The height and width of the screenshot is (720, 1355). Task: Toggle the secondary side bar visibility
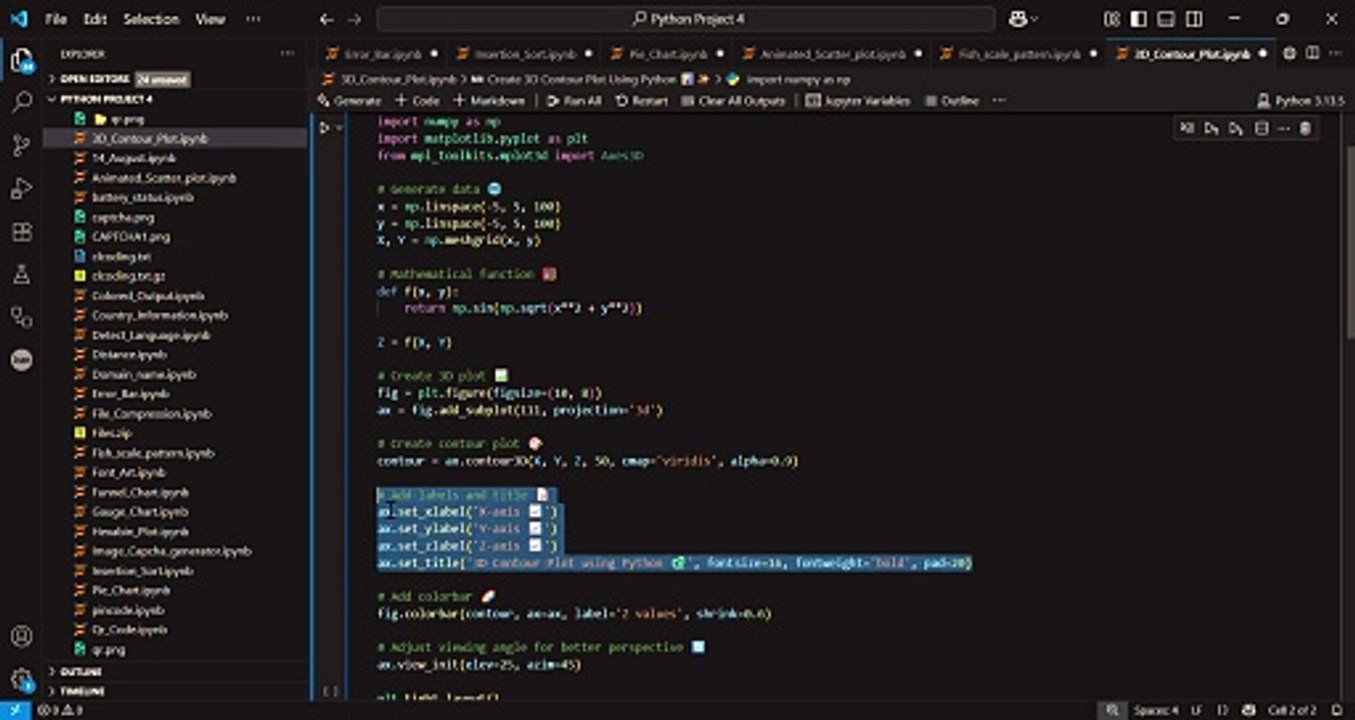coord(1194,19)
